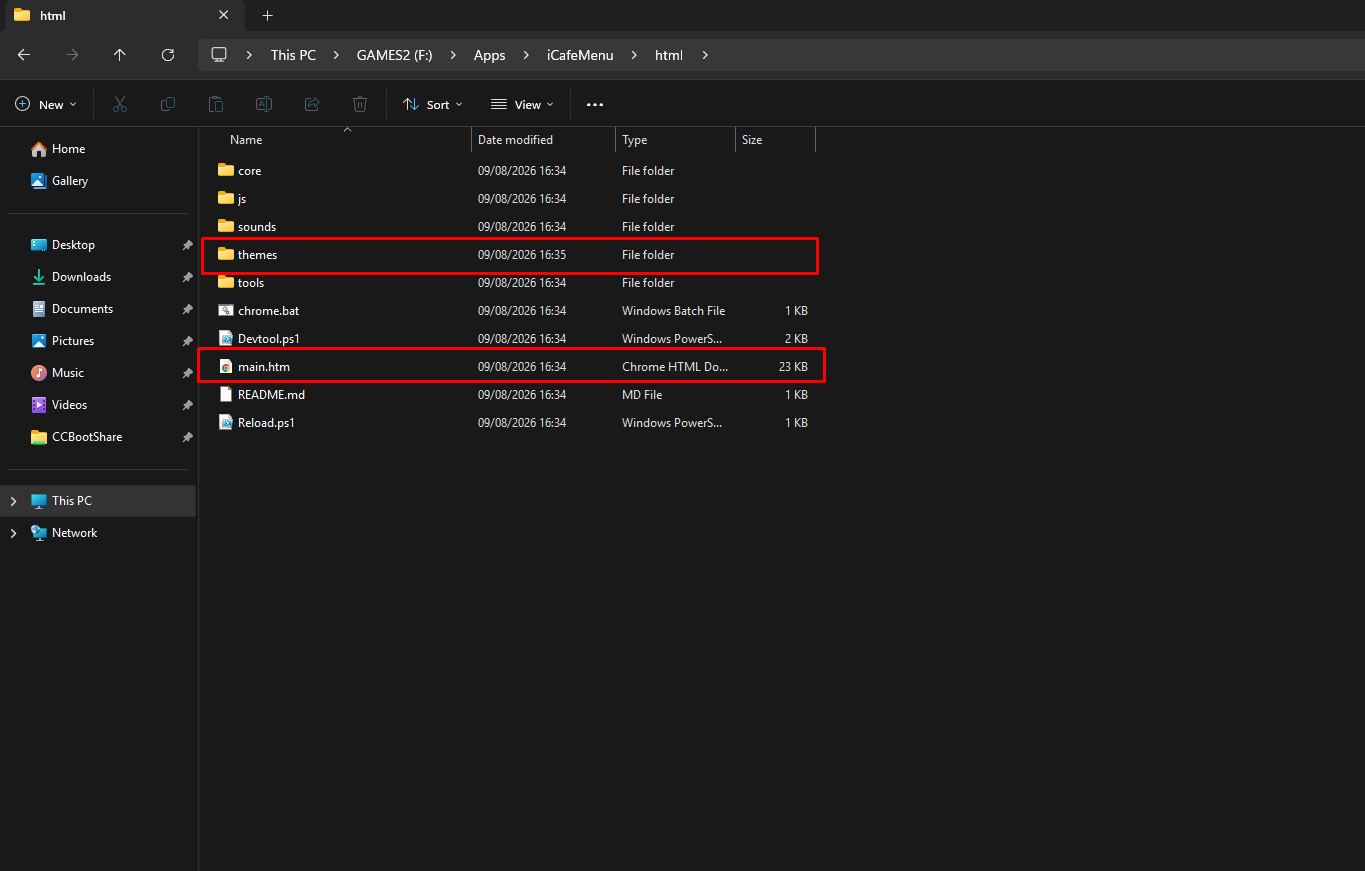1365x871 pixels.
Task: Click the Rename icon in toolbar
Action: tap(264, 104)
